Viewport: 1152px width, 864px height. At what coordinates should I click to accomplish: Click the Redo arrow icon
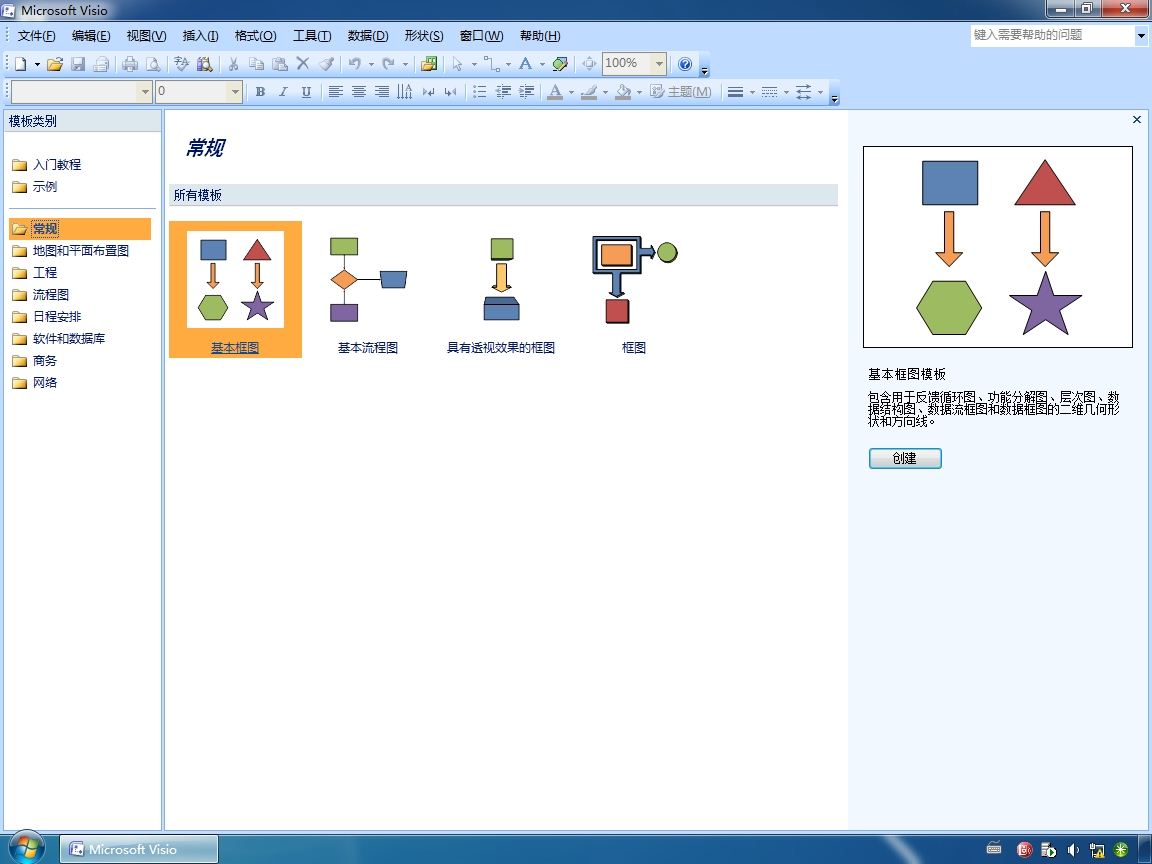(x=389, y=64)
